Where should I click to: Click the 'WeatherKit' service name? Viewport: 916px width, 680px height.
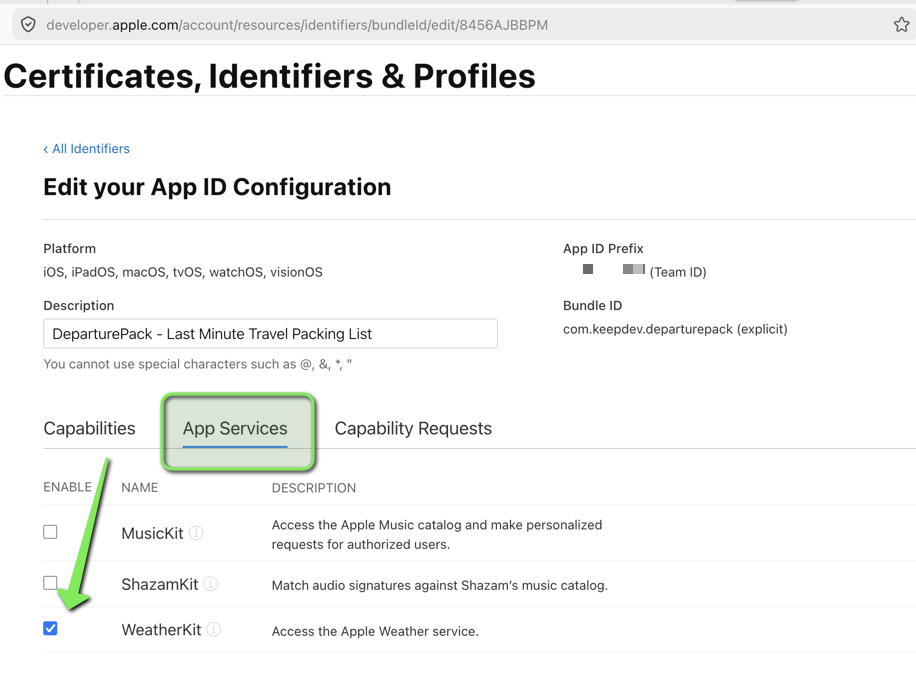click(161, 630)
